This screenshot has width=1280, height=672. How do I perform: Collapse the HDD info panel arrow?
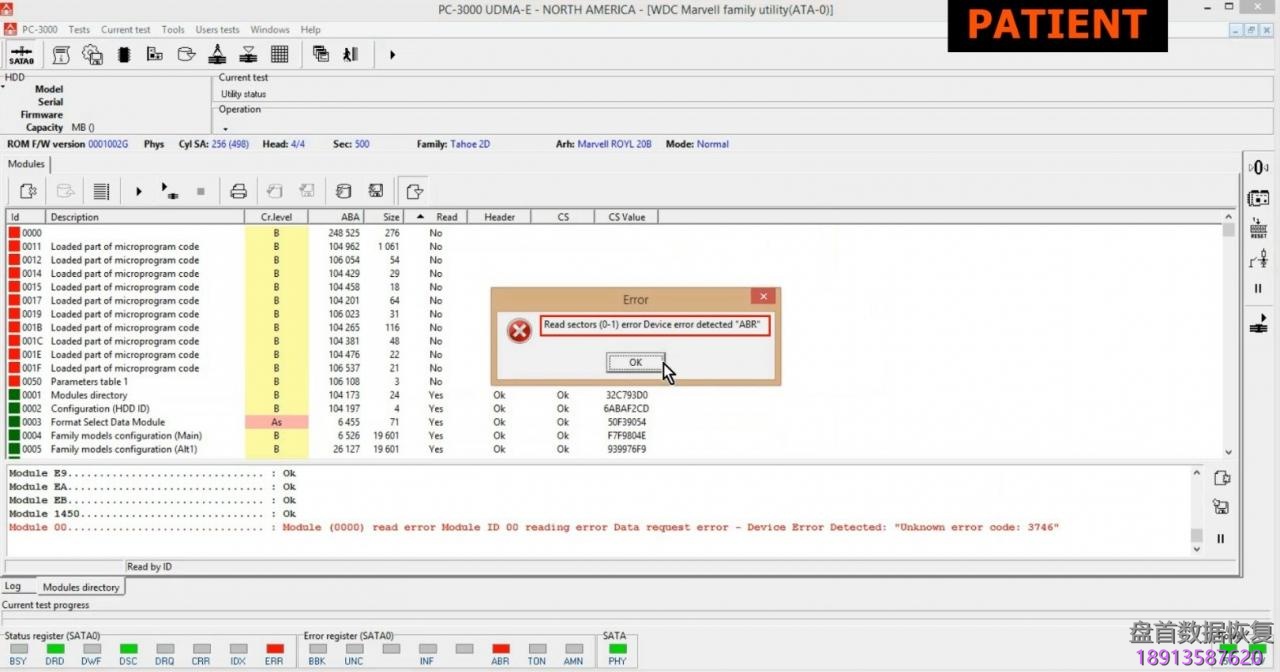pyautogui.click(x=4, y=87)
